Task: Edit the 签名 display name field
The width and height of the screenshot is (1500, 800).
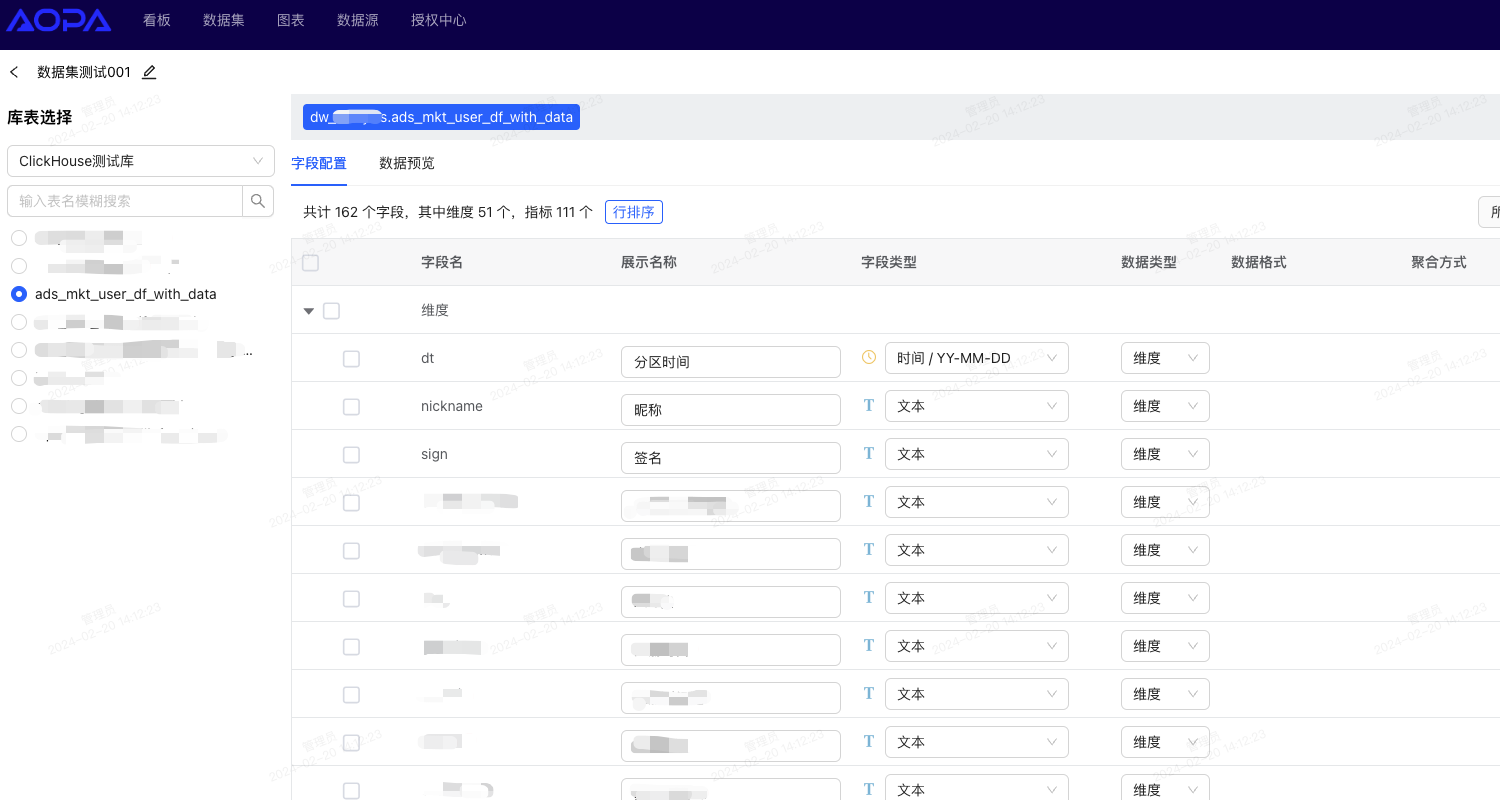Action: tap(731, 458)
